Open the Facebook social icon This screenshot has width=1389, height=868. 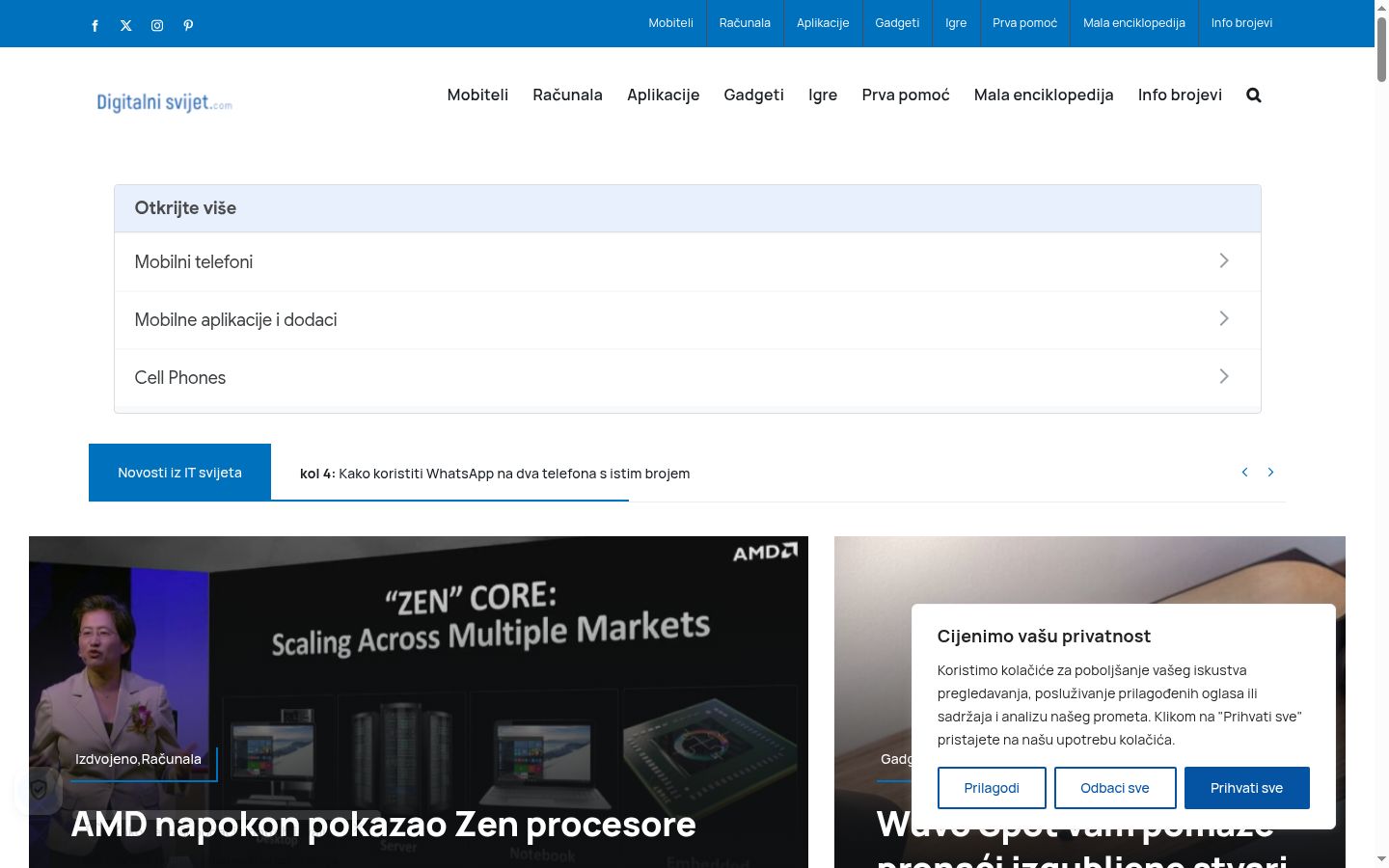coord(95,26)
